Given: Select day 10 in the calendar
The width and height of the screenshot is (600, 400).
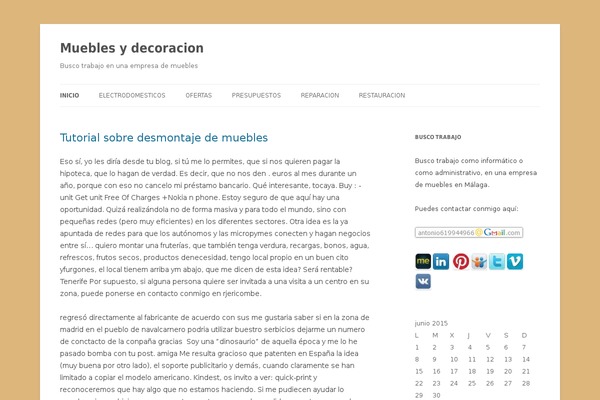Looking at the screenshot, I should [454, 359].
